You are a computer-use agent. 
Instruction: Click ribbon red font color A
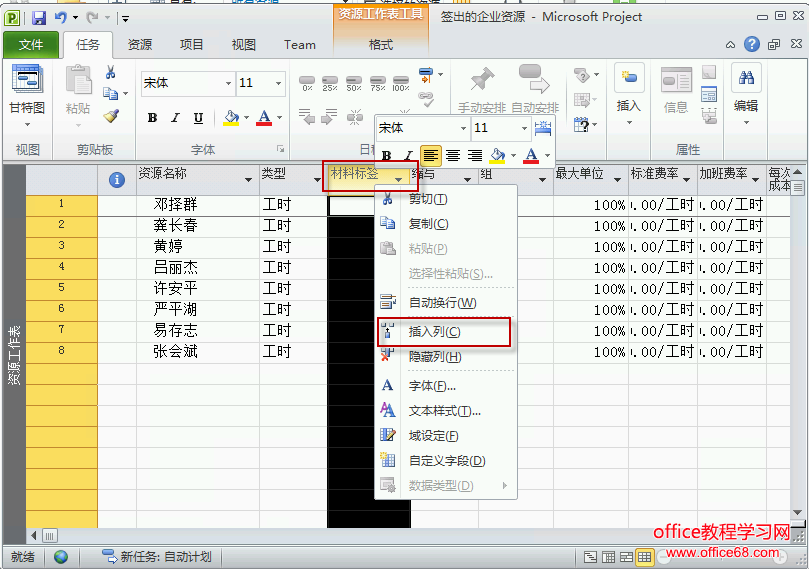(x=264, y=118)
